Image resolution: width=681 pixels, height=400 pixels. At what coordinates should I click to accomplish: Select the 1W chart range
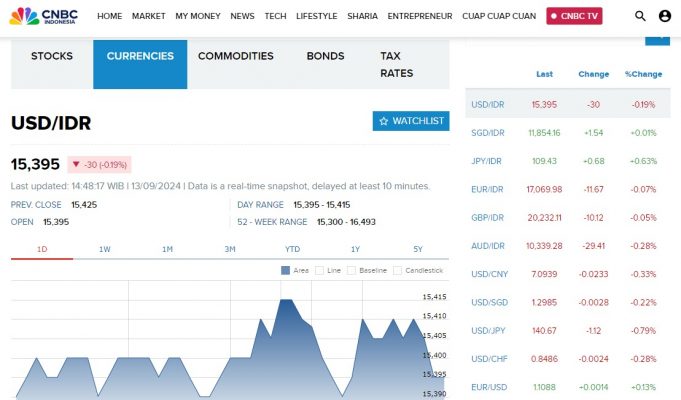click(105, 248)
